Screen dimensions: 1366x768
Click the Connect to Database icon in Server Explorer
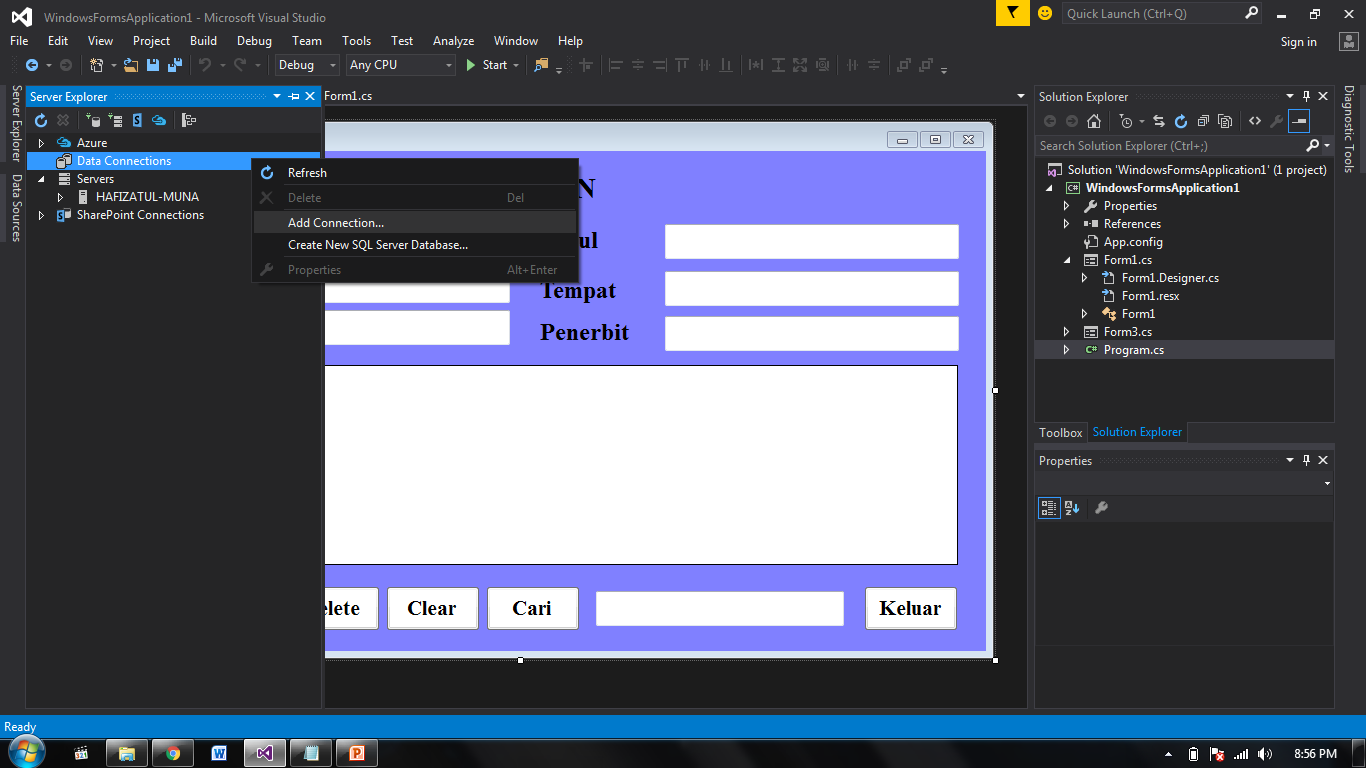(x=93, y=120)
